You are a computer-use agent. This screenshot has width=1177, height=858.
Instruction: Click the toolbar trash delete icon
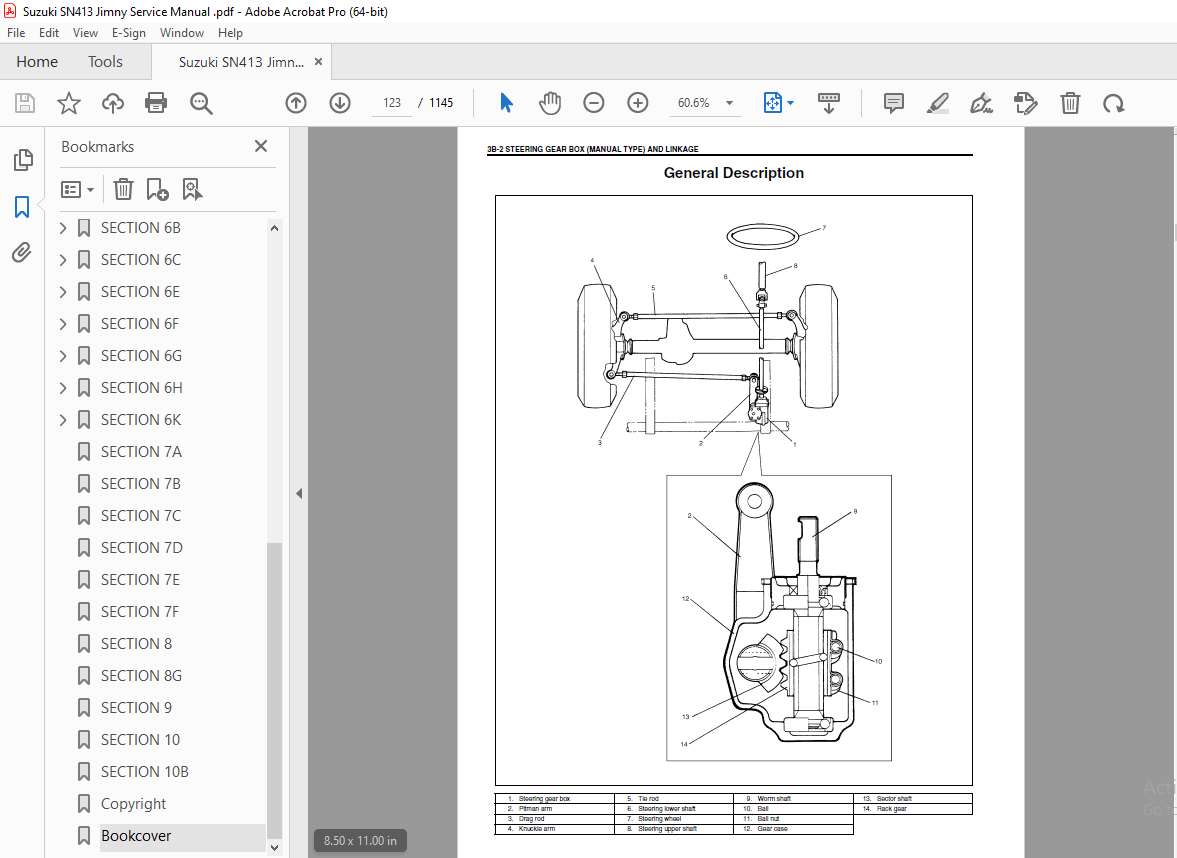click(x=1070, y=103)
